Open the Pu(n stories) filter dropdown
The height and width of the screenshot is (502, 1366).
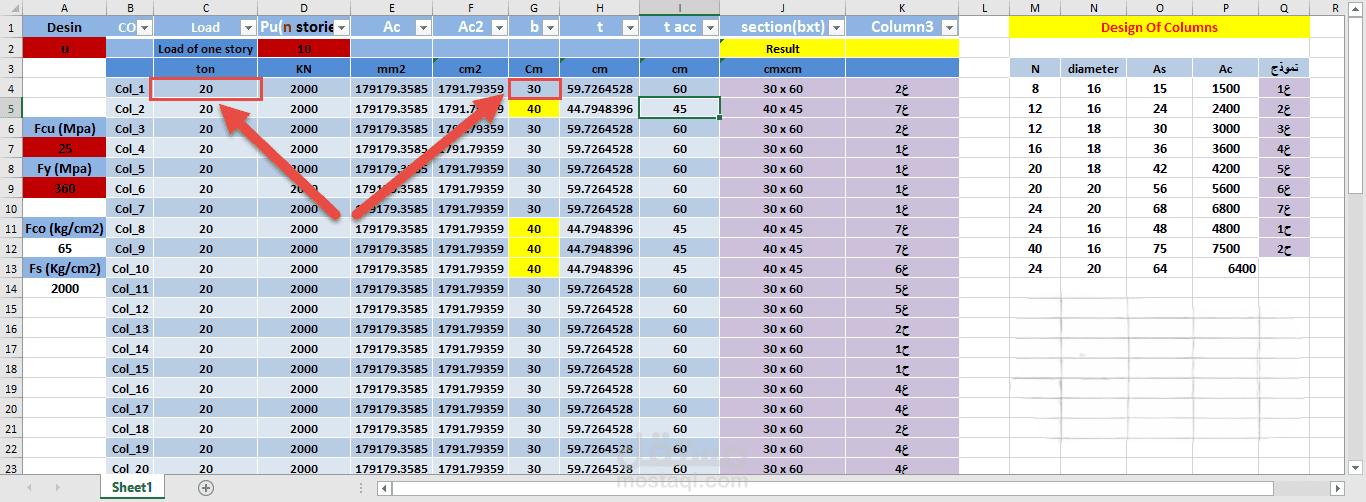[341, 28]
